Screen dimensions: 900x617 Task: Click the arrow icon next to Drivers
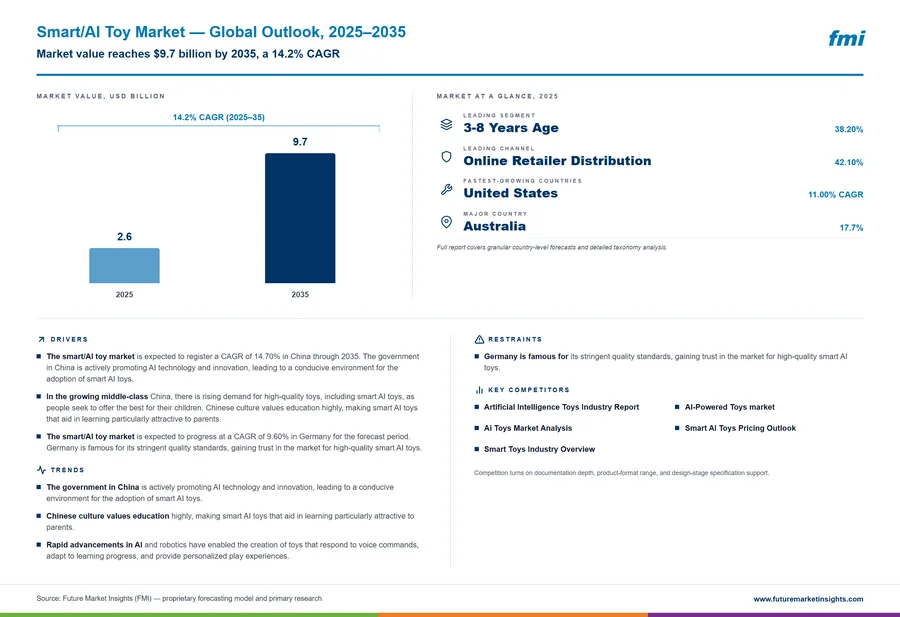click(41, 340)
